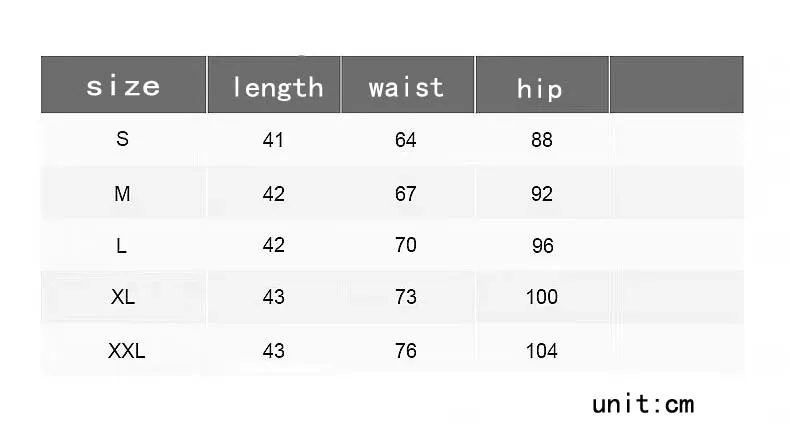
Task: Click the L hip value 96
Action: pos(543,246)
